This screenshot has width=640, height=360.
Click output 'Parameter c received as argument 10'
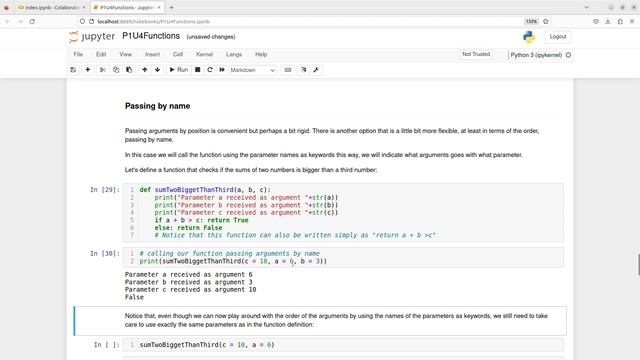pos(191,289)
